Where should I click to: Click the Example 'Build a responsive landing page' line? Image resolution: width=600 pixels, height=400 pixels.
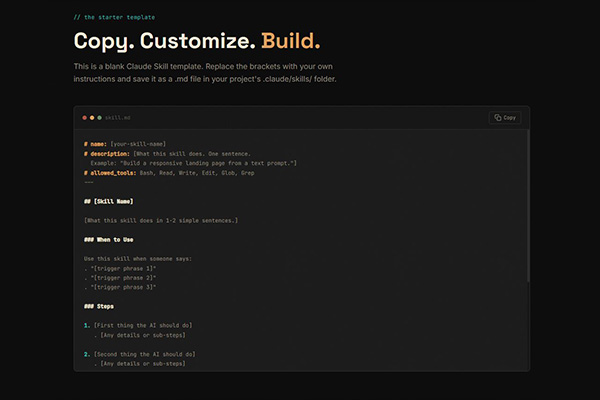pos(194,163)
